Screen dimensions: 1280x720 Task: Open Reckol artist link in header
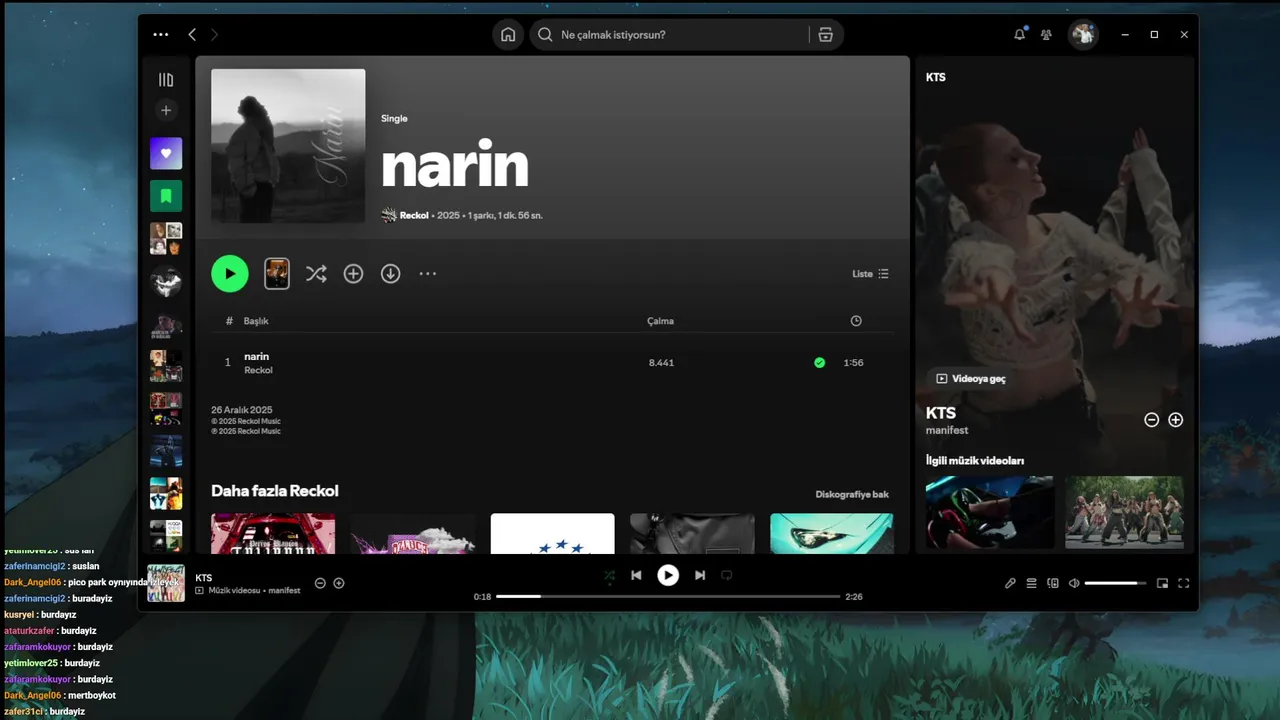pos(414,215)
